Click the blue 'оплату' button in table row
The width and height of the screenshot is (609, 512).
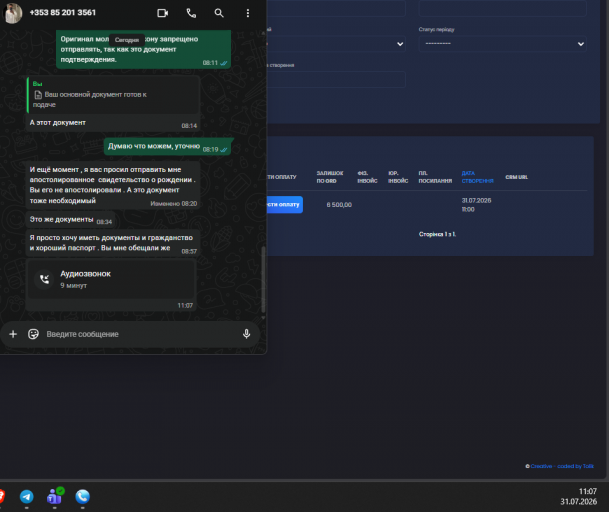pos(285,205)
